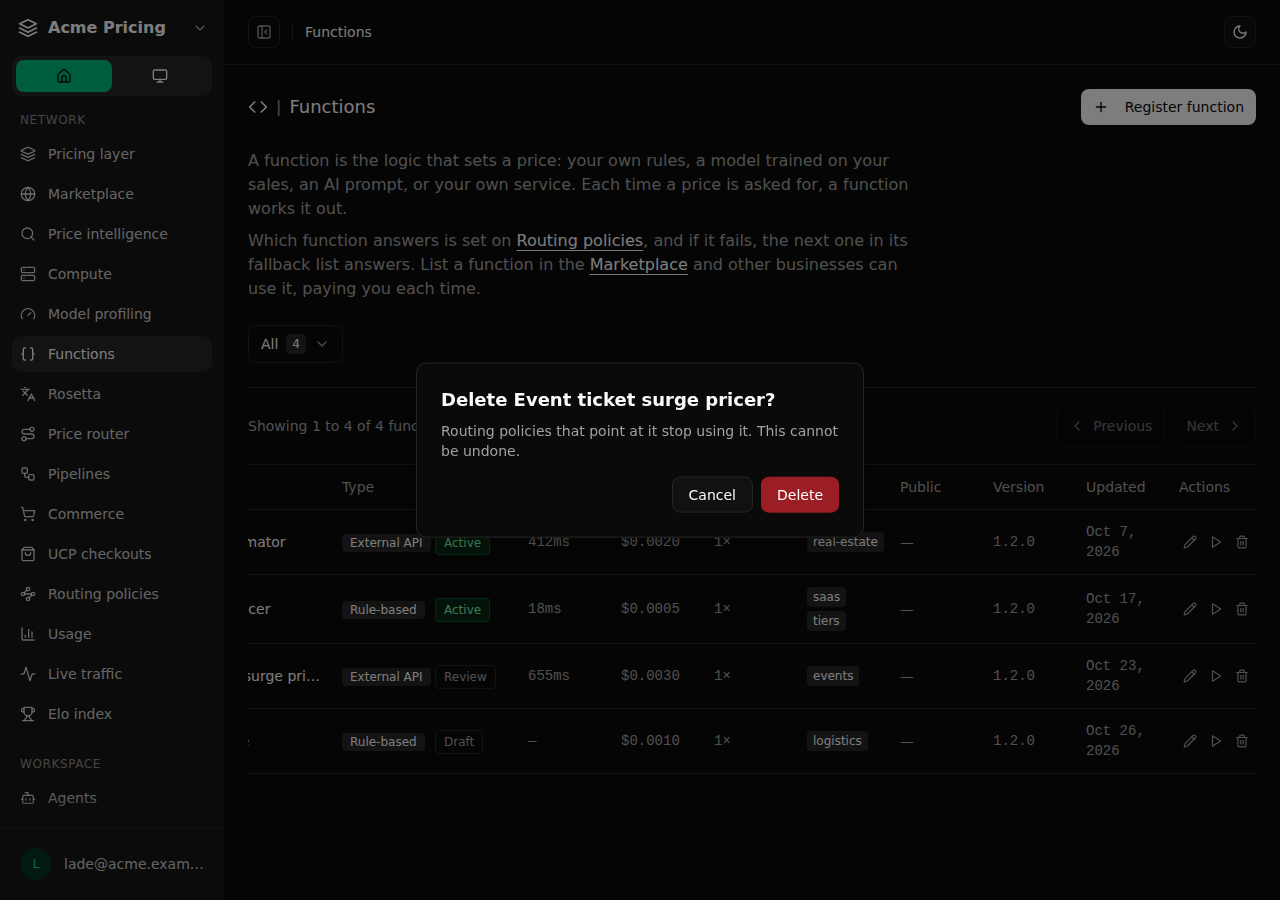This screenshot has width=1280, height=900.
Task: Open Commerce cart page
Action: [112, 514]
